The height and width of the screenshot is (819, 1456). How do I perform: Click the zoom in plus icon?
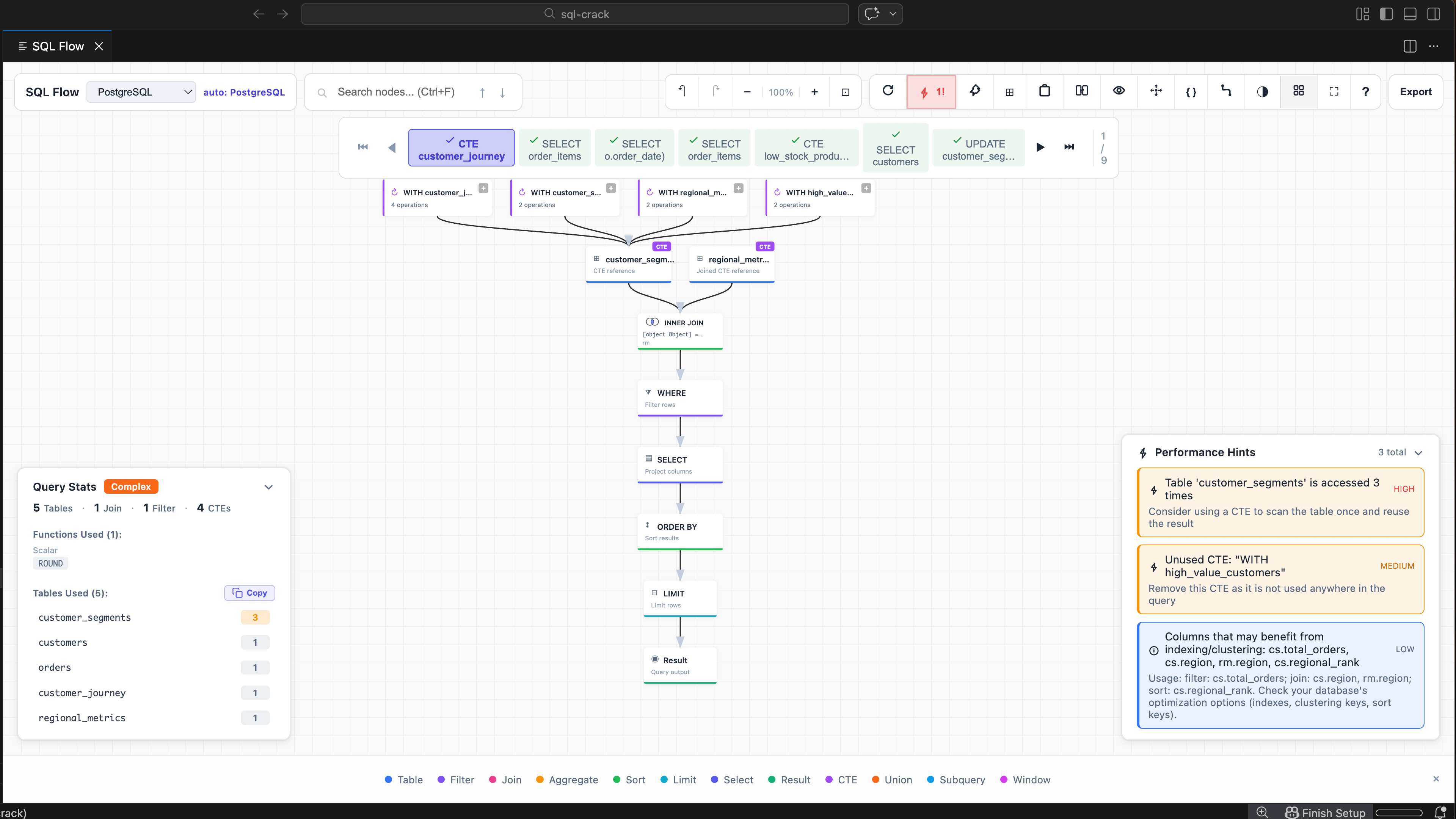(814, 91)
